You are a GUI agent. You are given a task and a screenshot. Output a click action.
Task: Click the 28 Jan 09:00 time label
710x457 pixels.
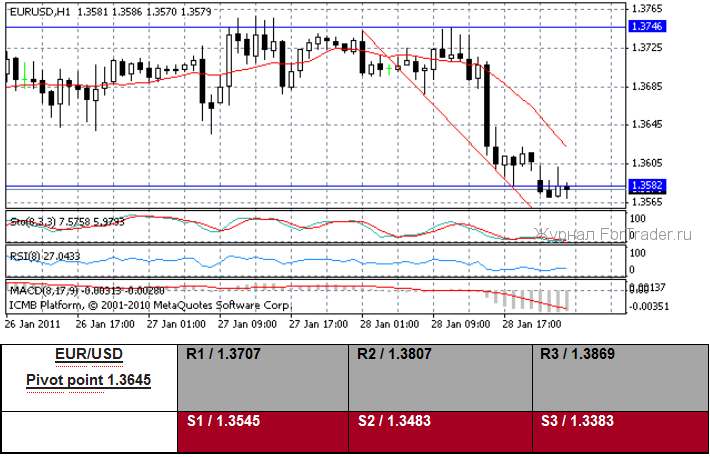coord(461,324)
